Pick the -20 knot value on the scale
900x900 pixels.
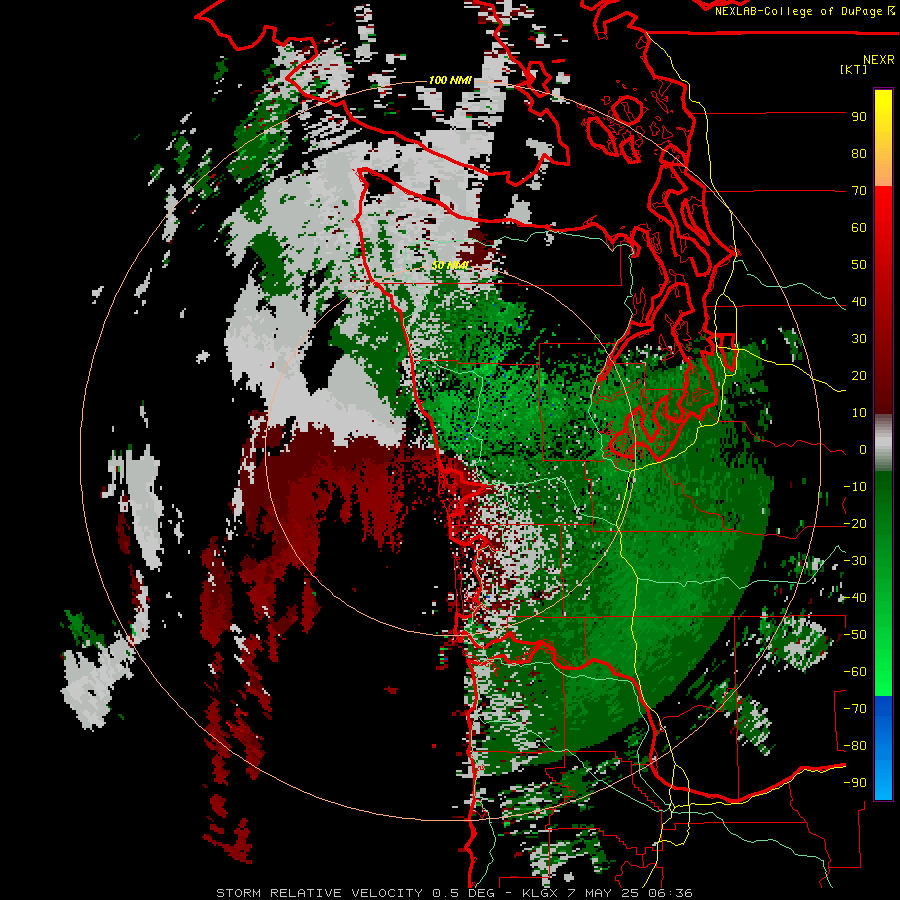pyautogui.click(x=855, y=523)
